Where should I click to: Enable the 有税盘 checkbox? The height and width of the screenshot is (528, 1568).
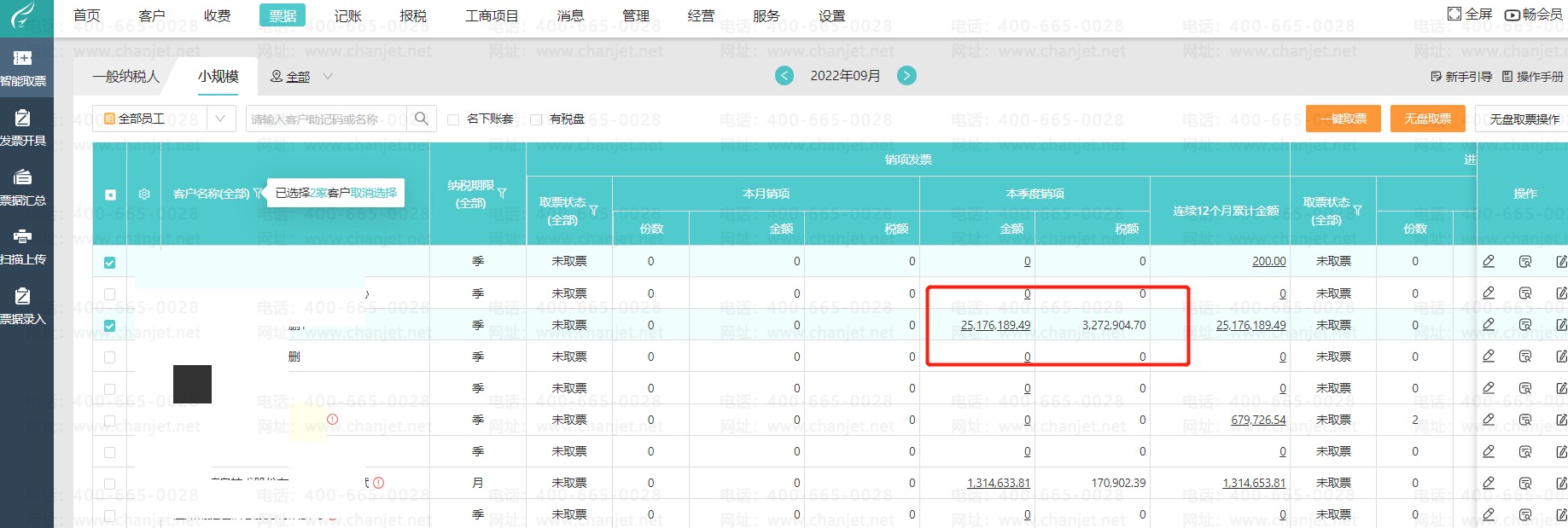click(536, 119)
